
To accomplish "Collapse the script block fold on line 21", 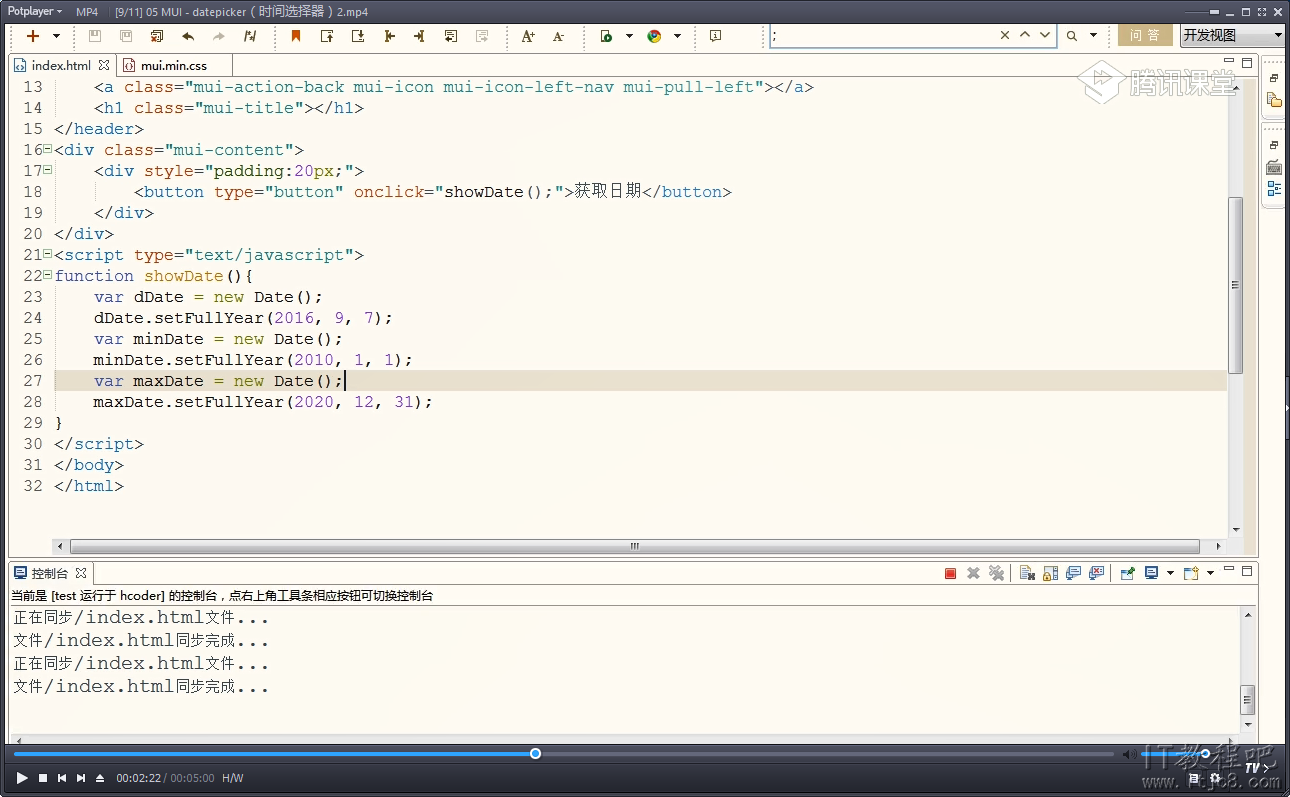I will 47,254.
